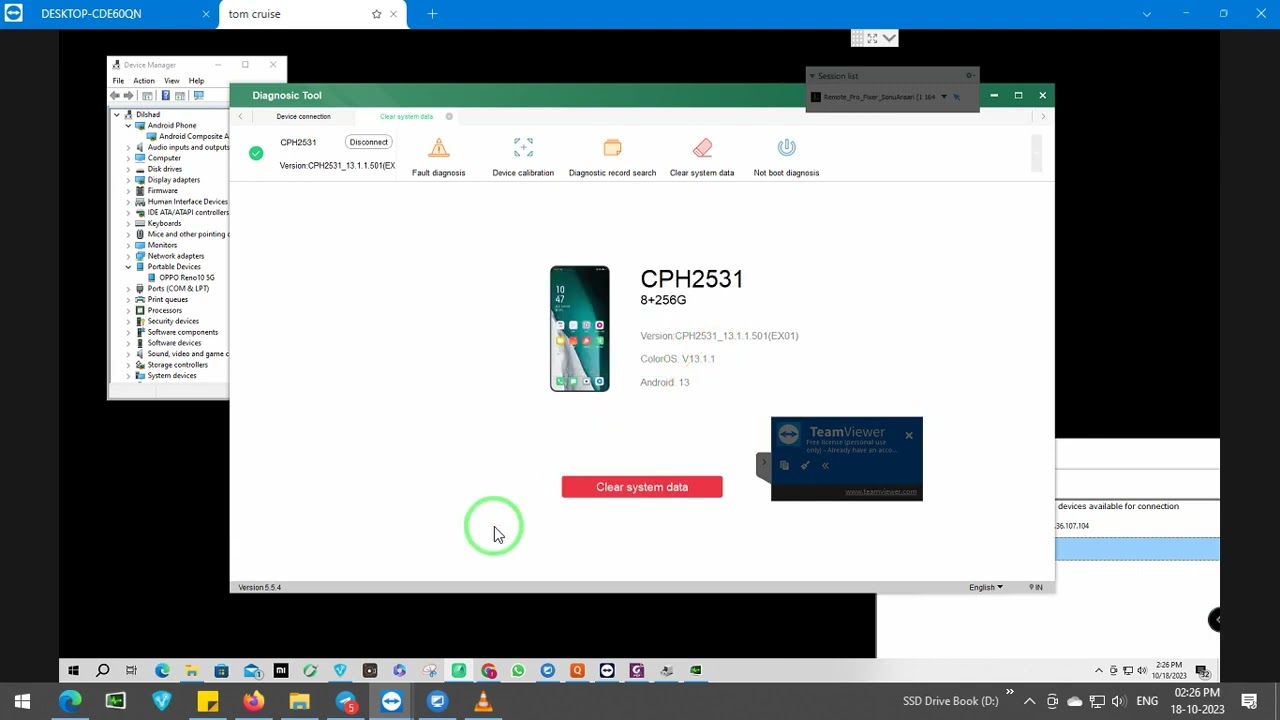Image resolution: width=1280 pixels, height=720 pixels.
Task: Expand Display adapters node
Action: coord(128,180)
